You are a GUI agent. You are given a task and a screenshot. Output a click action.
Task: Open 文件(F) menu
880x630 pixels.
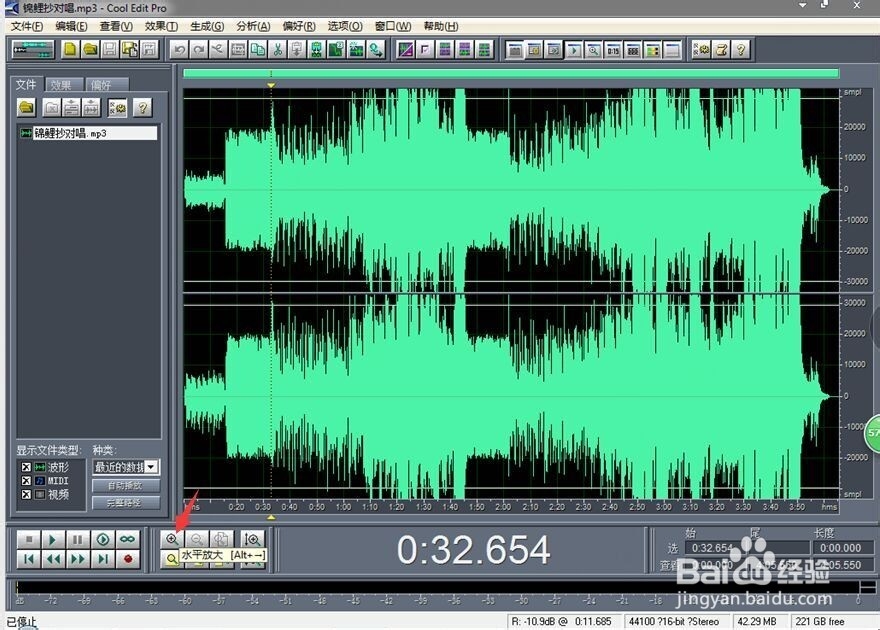[x=26, y=26]
